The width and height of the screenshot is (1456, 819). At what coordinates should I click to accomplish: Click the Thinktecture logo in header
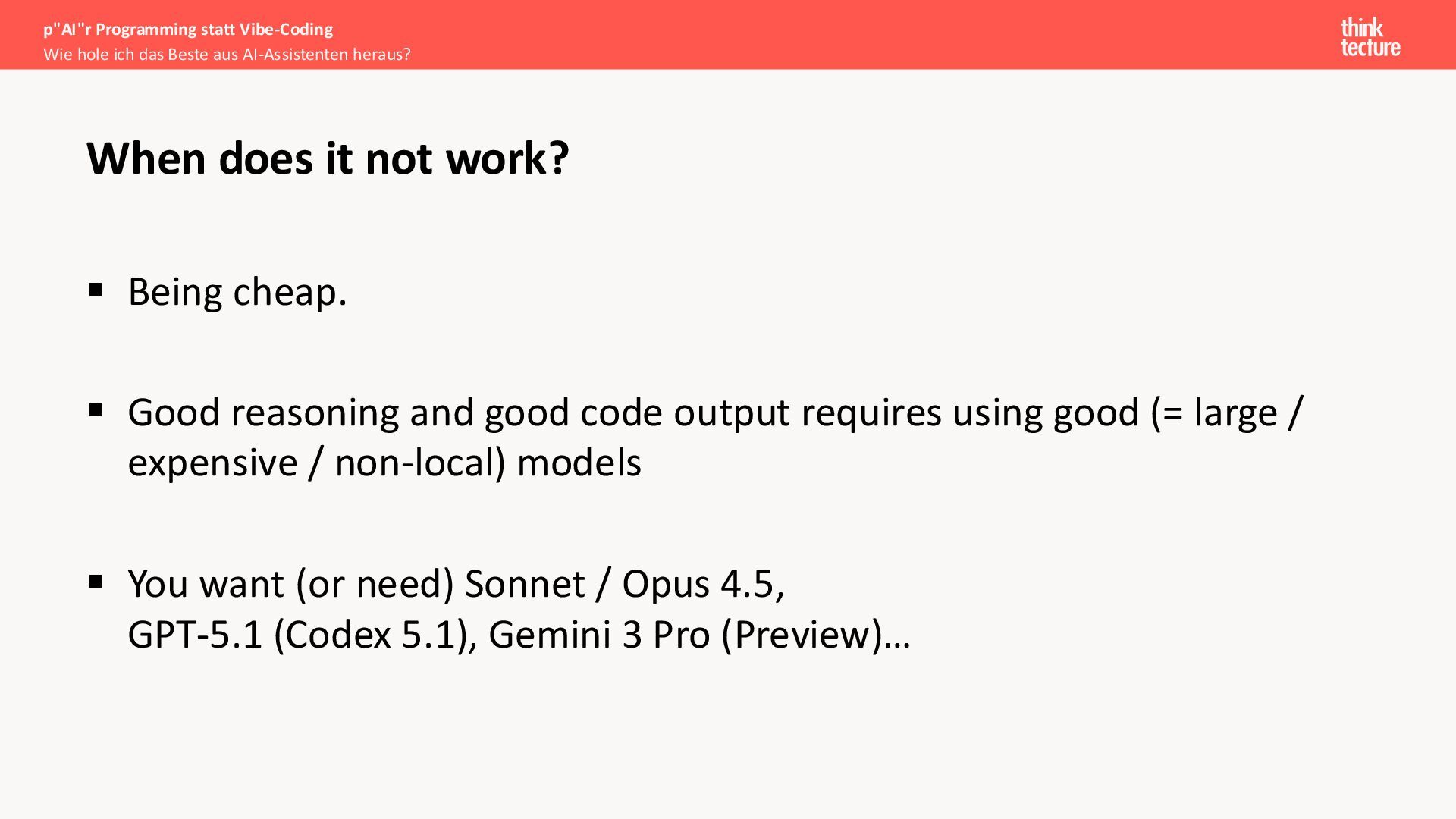[x=1370, y=37]
